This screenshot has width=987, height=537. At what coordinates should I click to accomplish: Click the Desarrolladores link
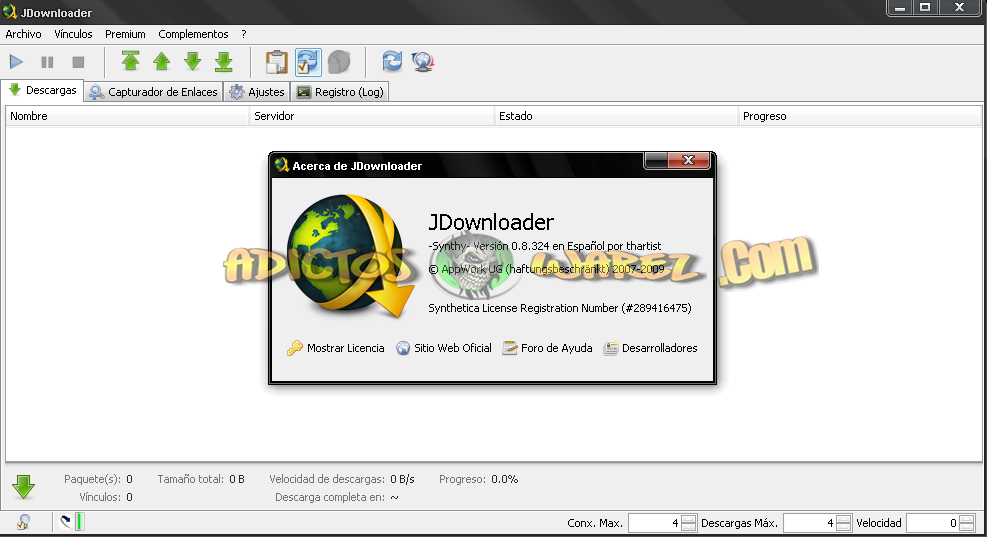[660, 348]
